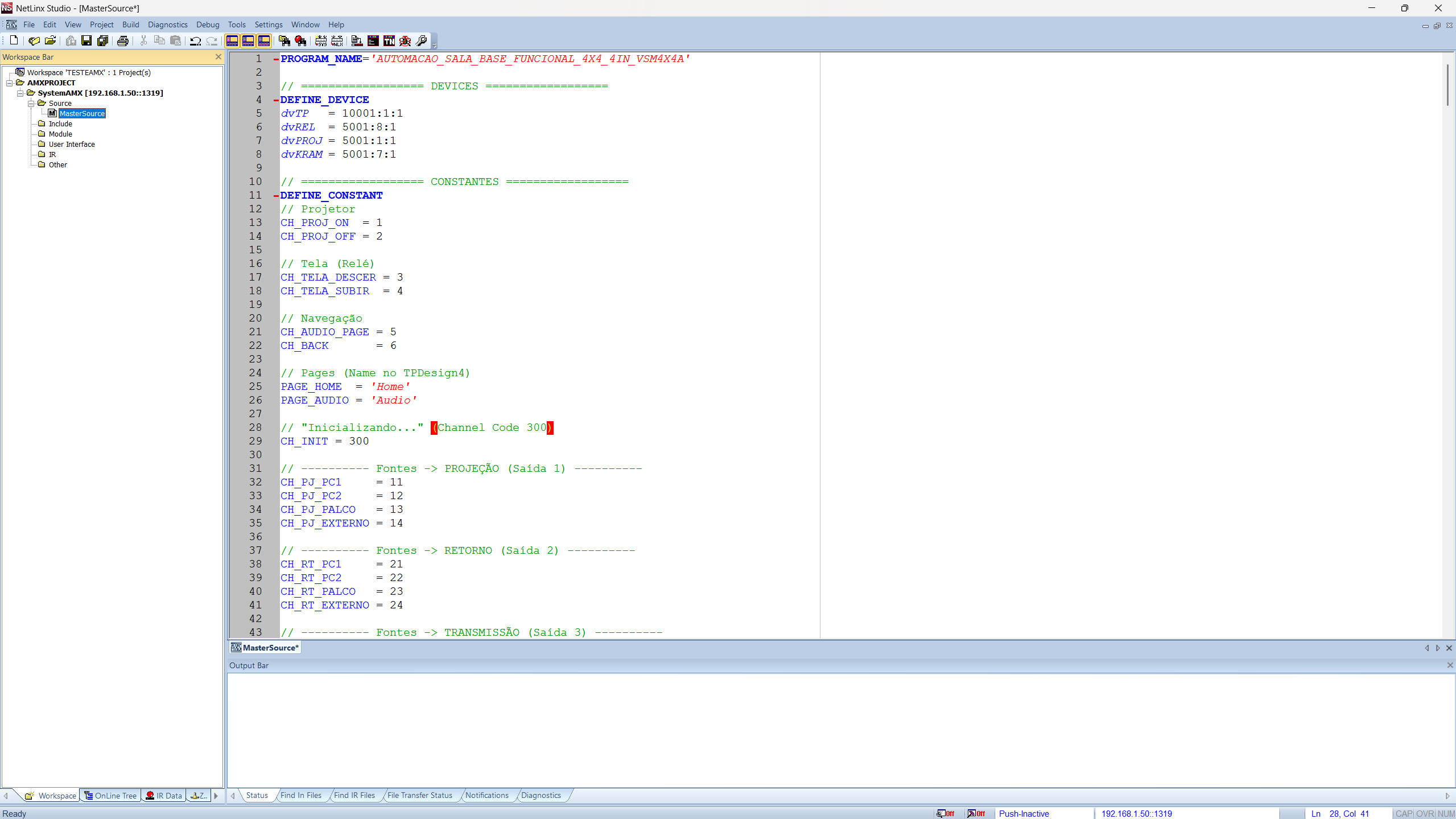Open the Telnet TN toolbar icon

(x=389, y=40)
